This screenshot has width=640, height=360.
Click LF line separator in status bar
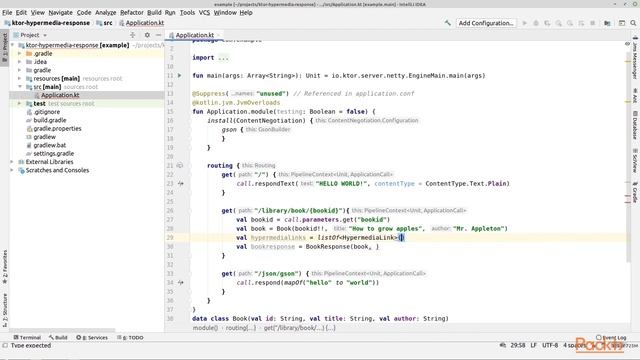click(x=533, y=345)
